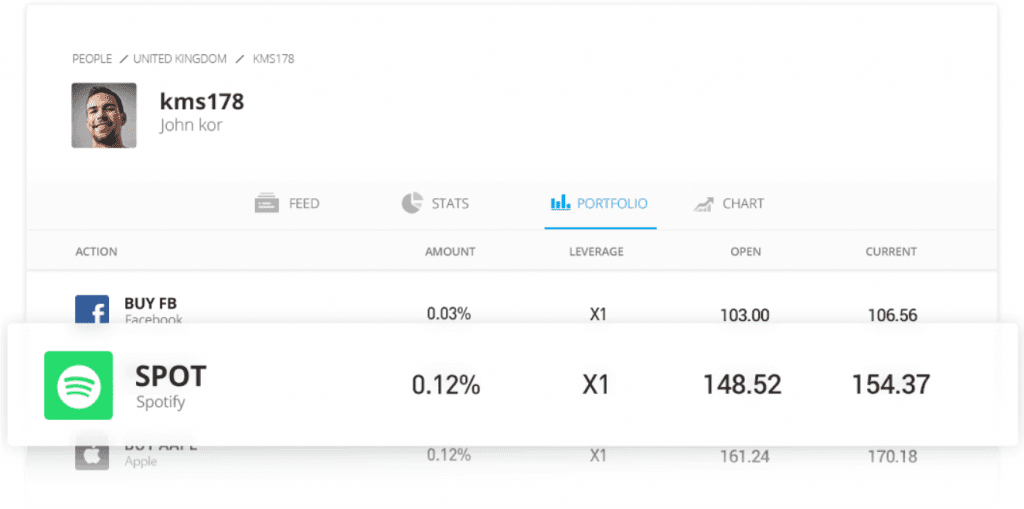Click the Chart trend line icon

click(x=703, y=205)
